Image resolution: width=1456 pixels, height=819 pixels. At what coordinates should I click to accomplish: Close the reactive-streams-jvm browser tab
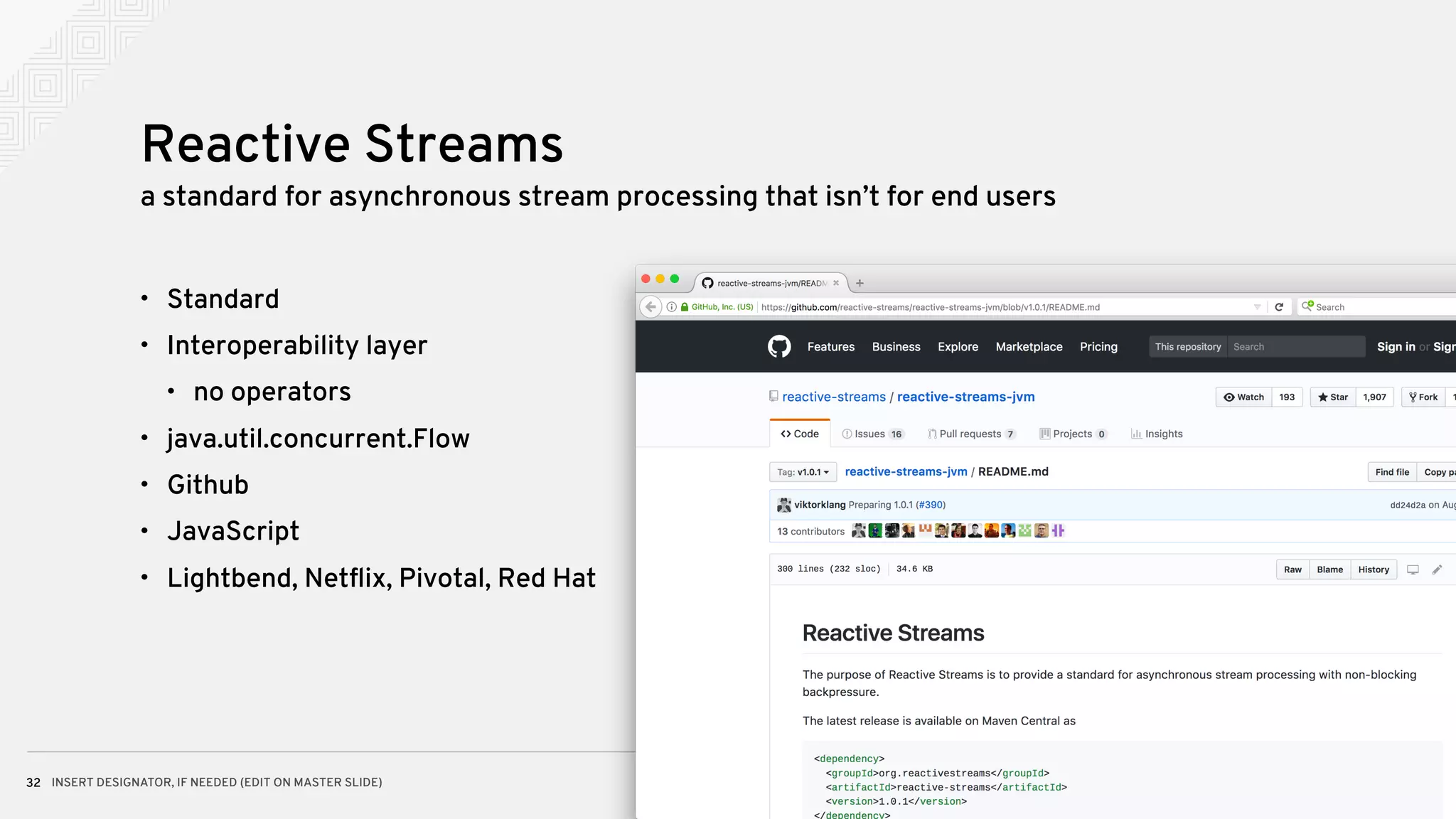pos(836,283)
